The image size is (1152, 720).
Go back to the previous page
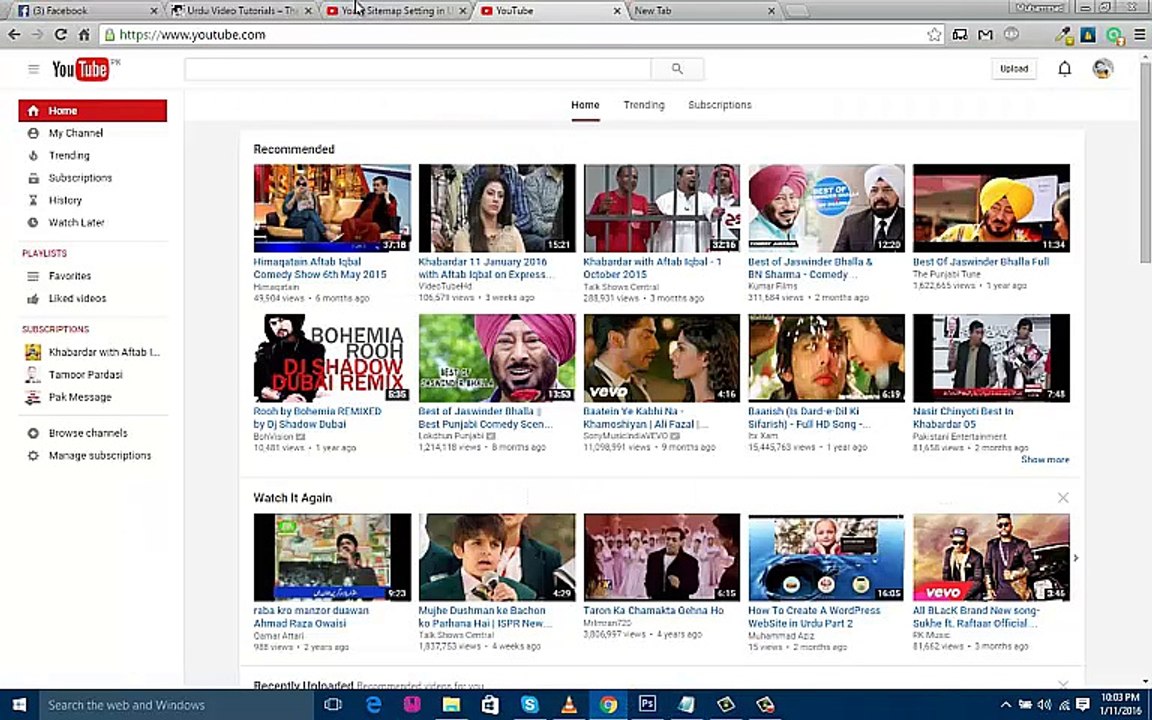coord(14,35)
